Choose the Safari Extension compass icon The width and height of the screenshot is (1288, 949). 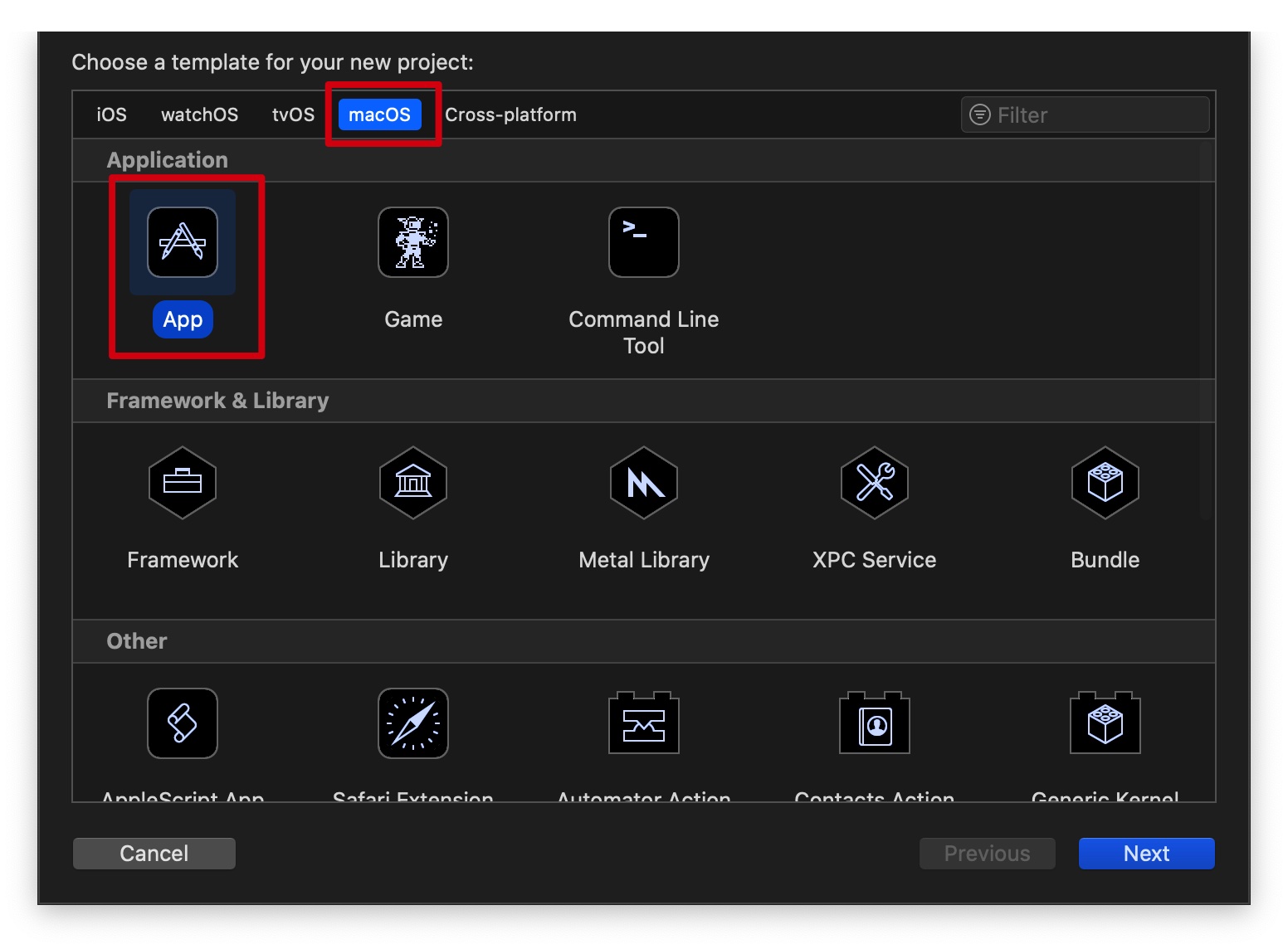413,723
